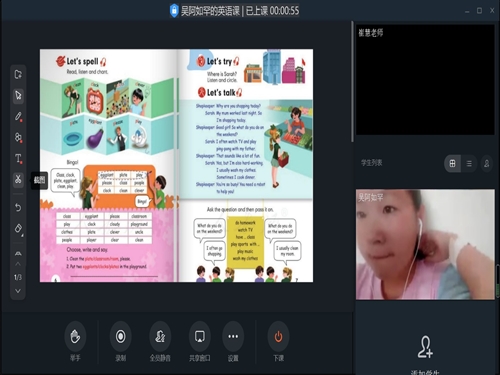Click the undo arrow icon

click(x=18, y=207)
